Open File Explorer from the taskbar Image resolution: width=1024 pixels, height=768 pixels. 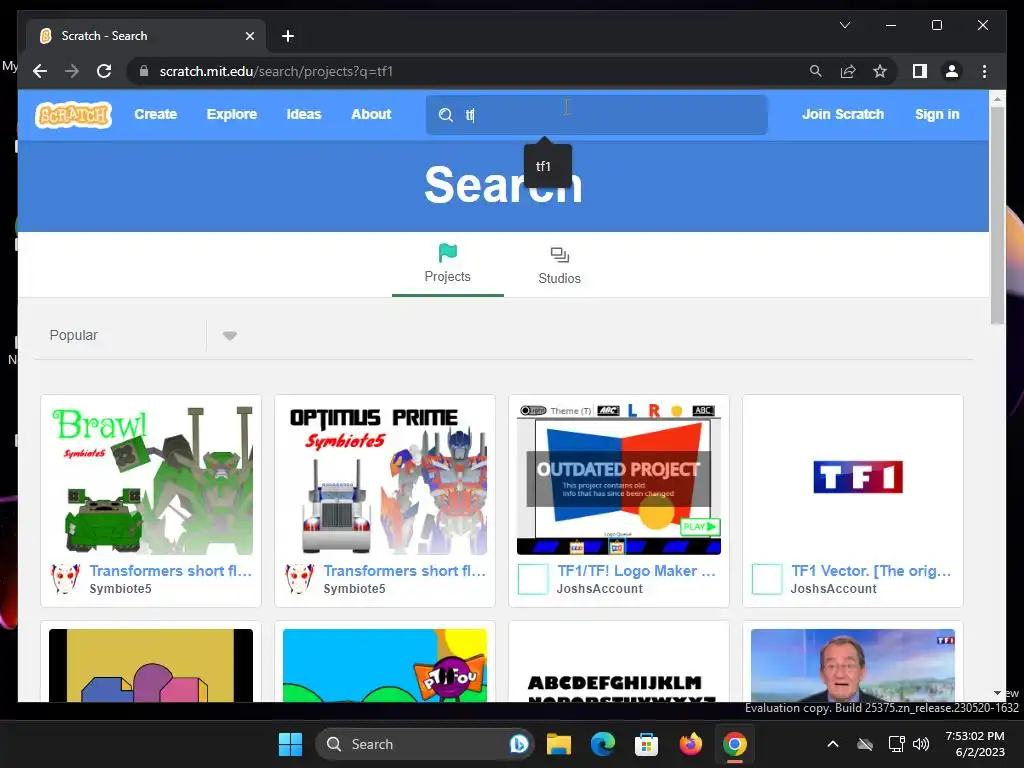tap(559, 744)
